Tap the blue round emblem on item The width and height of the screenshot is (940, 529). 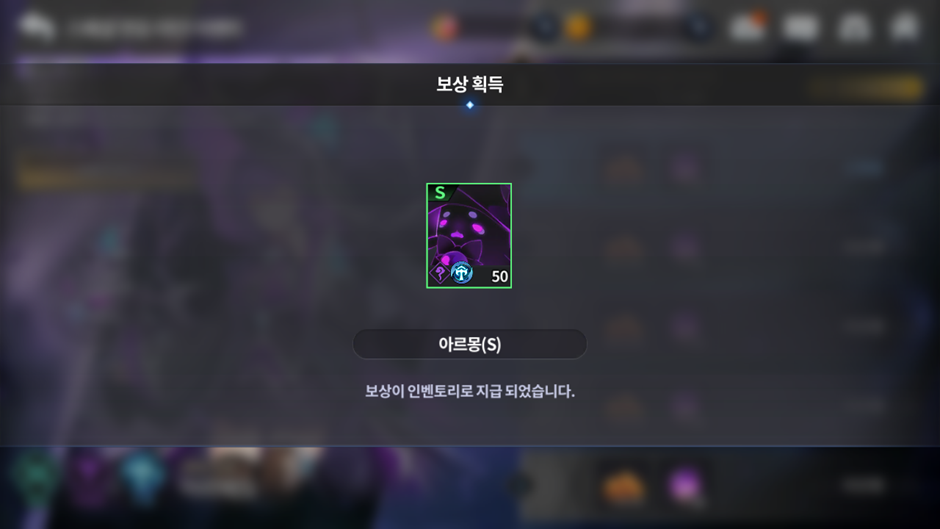point(462,273)
